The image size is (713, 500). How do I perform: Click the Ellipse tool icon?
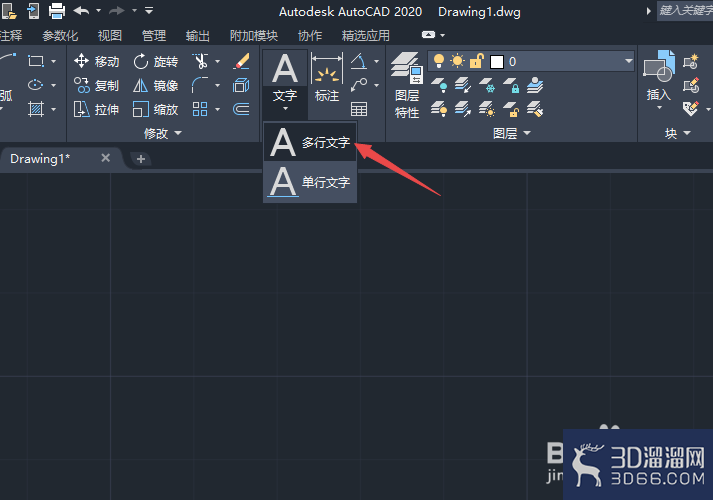coord(35,85)
